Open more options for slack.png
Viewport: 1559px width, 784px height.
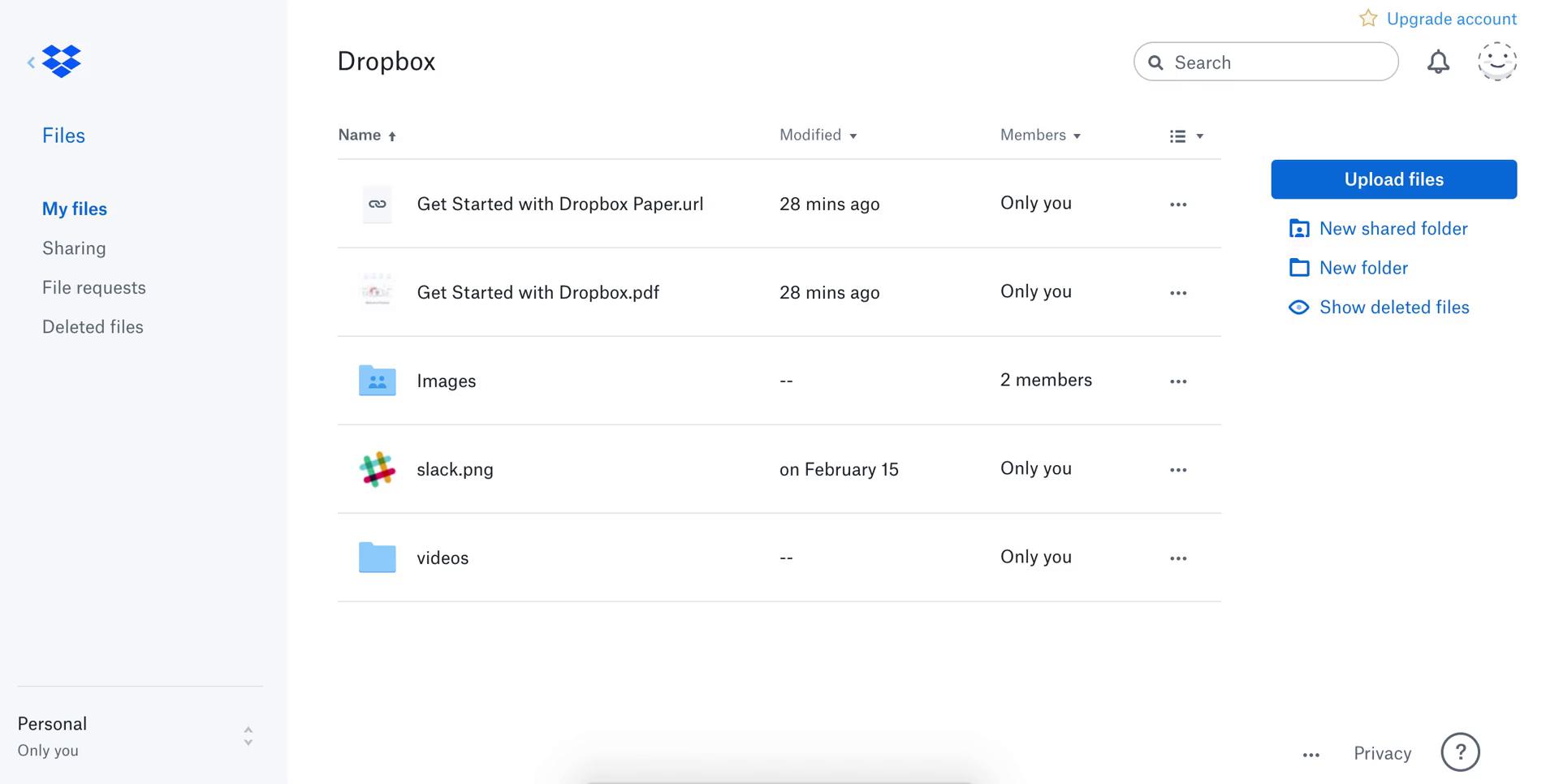tap(1178, 470)
